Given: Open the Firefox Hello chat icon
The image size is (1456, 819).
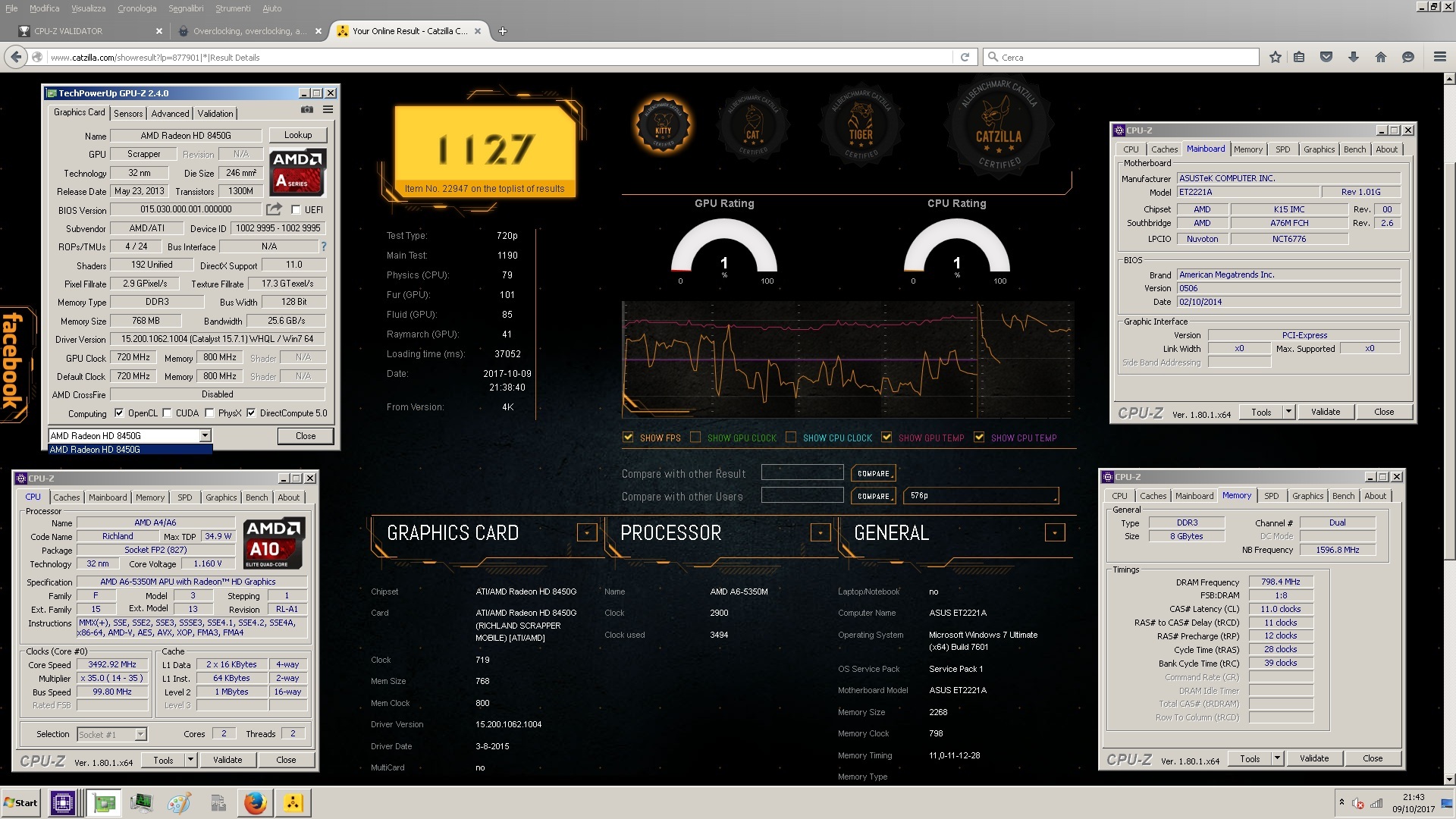Looking at the screenshot, I should coord(1408,57).
